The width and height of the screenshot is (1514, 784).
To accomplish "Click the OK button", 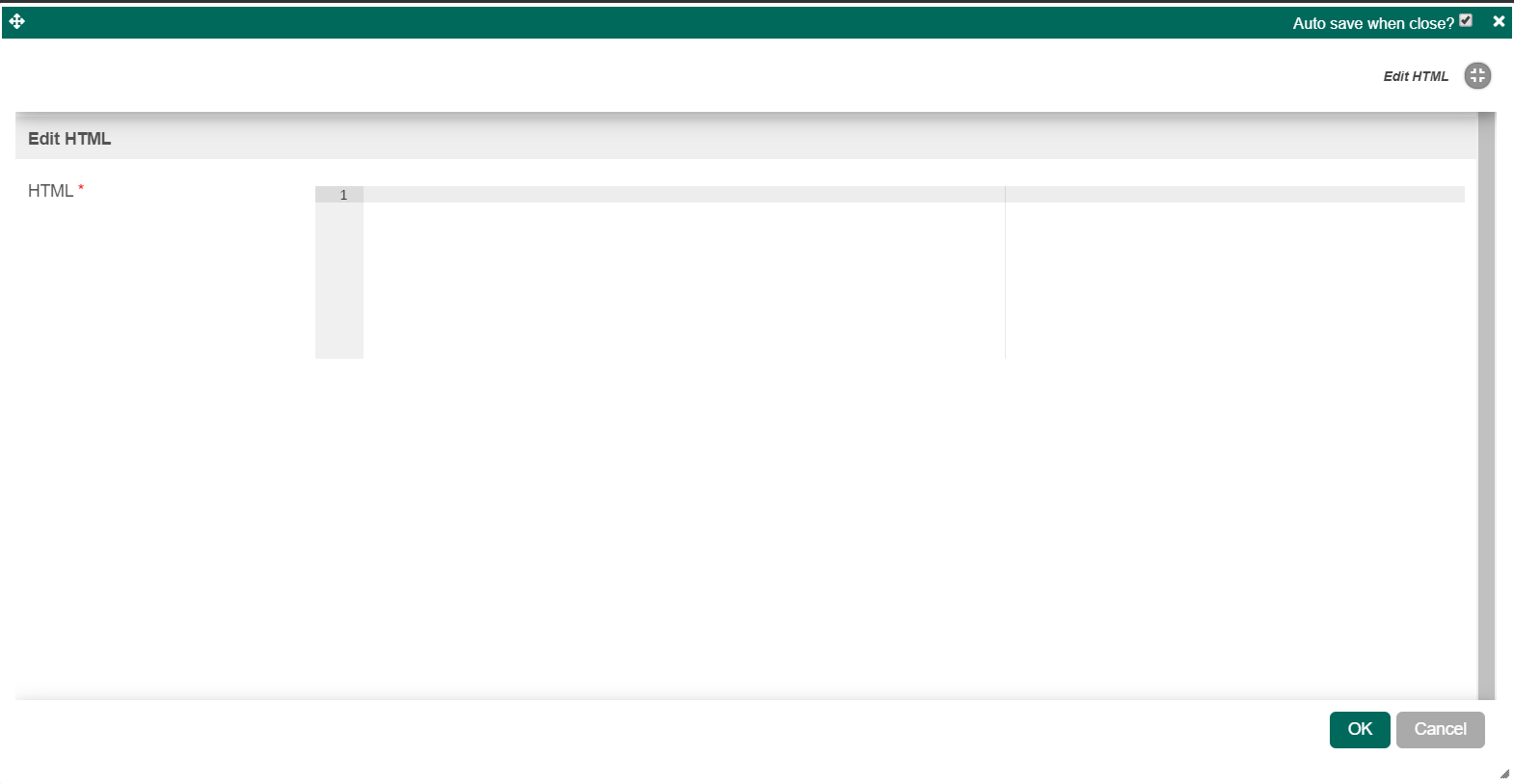I will 1360,730.
